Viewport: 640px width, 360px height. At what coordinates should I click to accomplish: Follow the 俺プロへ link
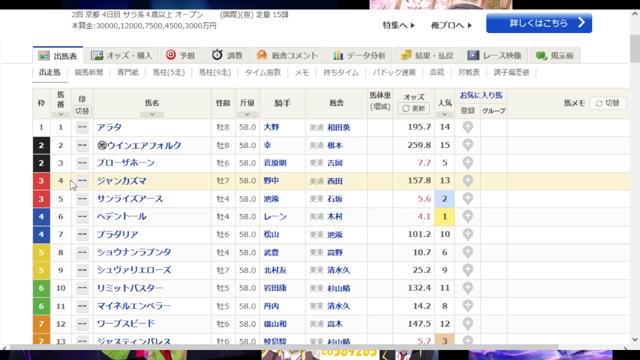[x=451, y=25]
